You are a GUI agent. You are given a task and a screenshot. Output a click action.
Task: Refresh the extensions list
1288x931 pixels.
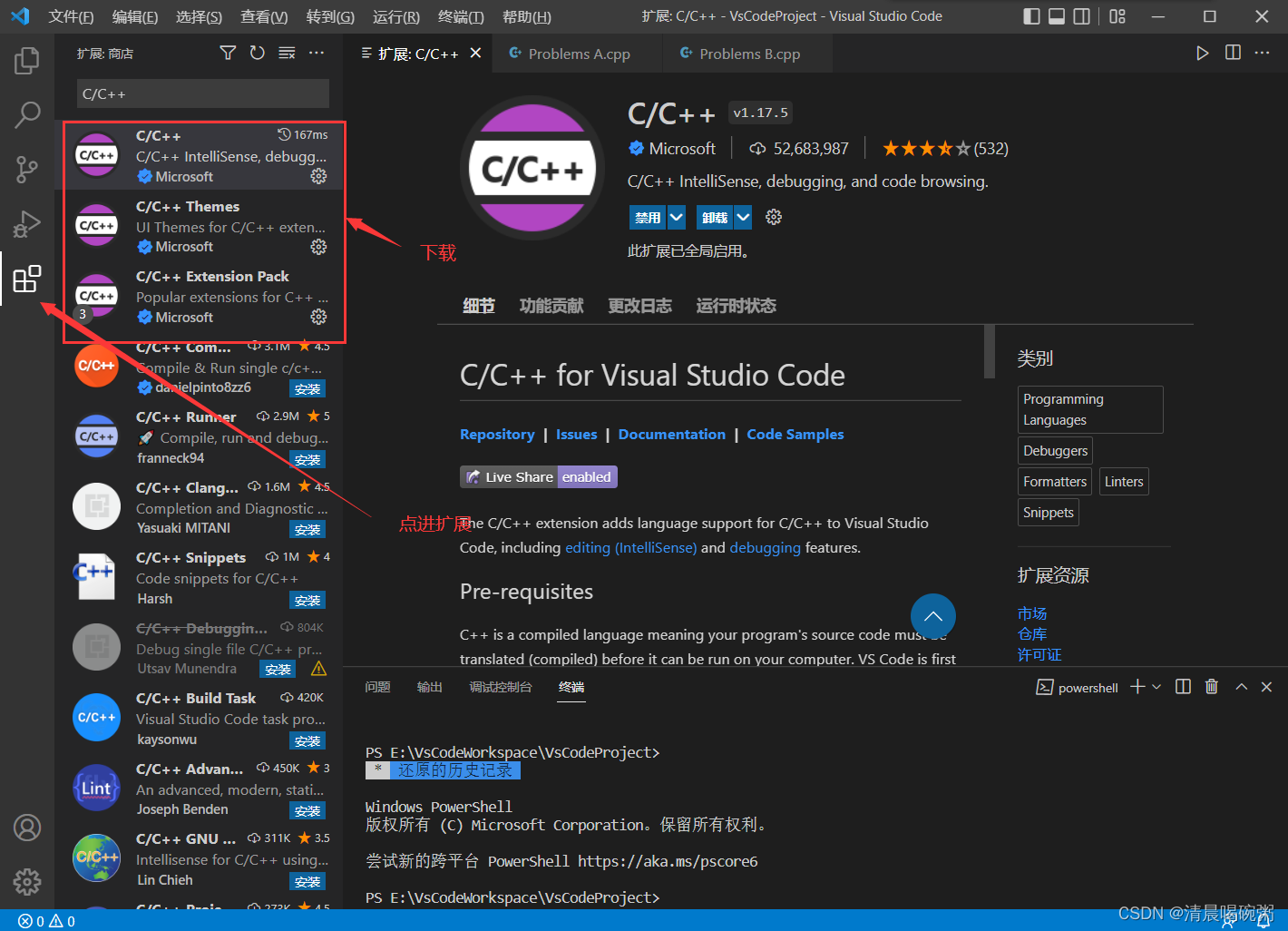[x=258, y=54]
